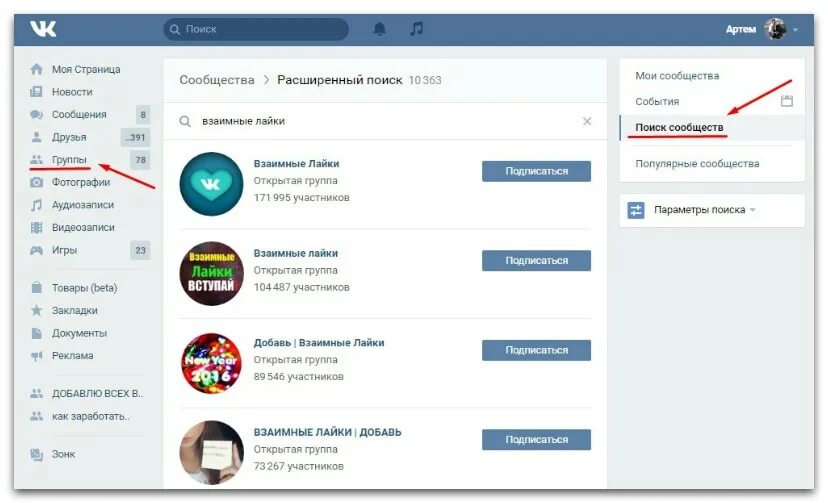Viewport: 828px width, 503px height.
Task: Click the people icon beside Группы
Action: point(36,159)
